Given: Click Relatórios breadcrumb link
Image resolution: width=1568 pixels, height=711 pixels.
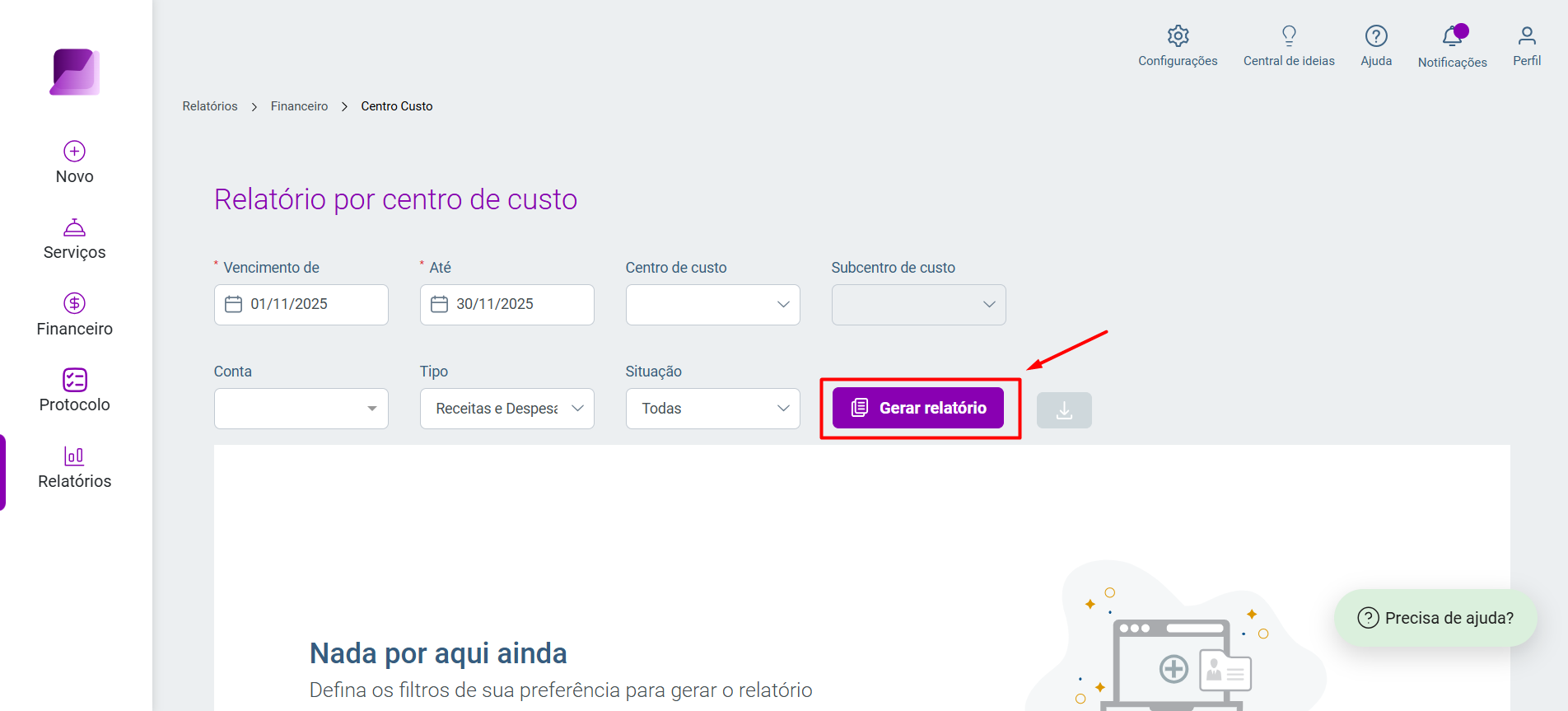Looking at the screenshot, I should [210, 106].
